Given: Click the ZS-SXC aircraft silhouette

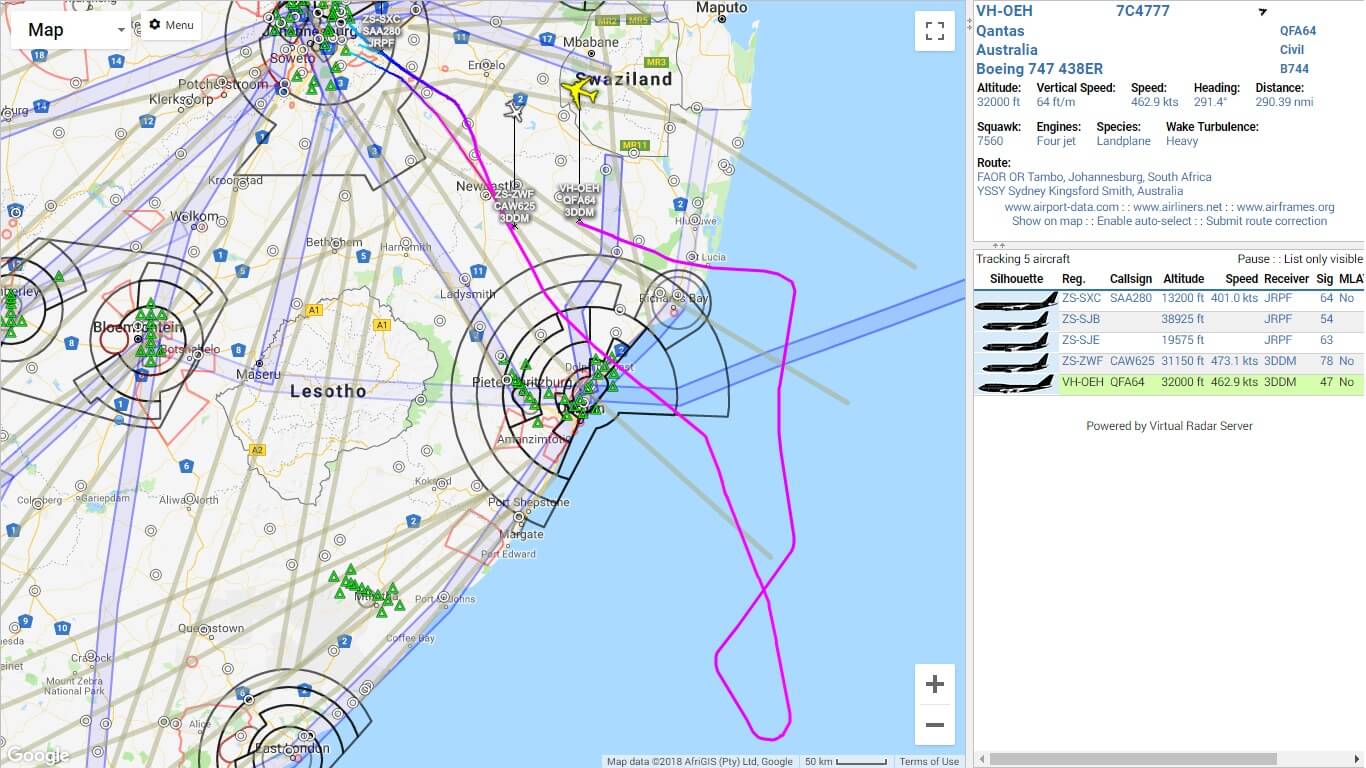Looking at the screenshot, I should pyautogui.click(x=1016, y=299).
